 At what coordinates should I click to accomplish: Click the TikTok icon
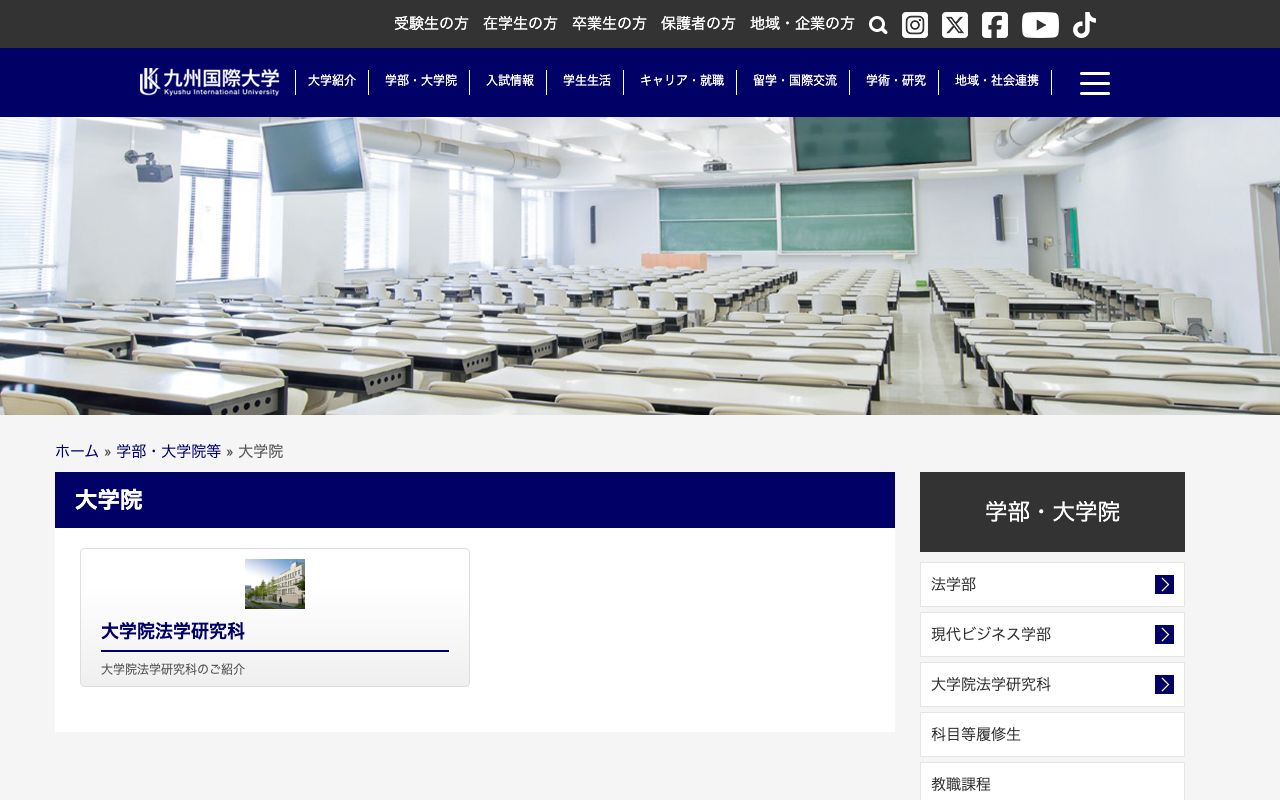tap(1084, 24)
